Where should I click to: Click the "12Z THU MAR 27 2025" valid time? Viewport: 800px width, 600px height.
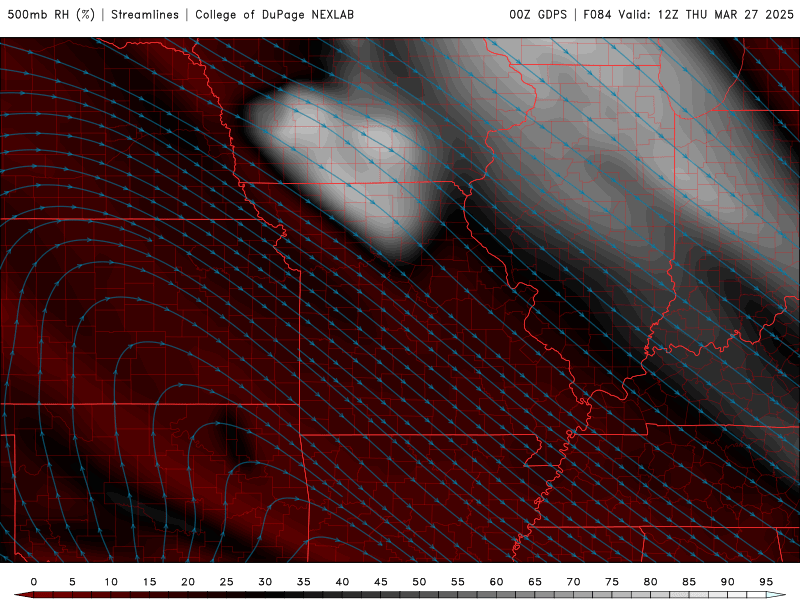click(726, 14)
